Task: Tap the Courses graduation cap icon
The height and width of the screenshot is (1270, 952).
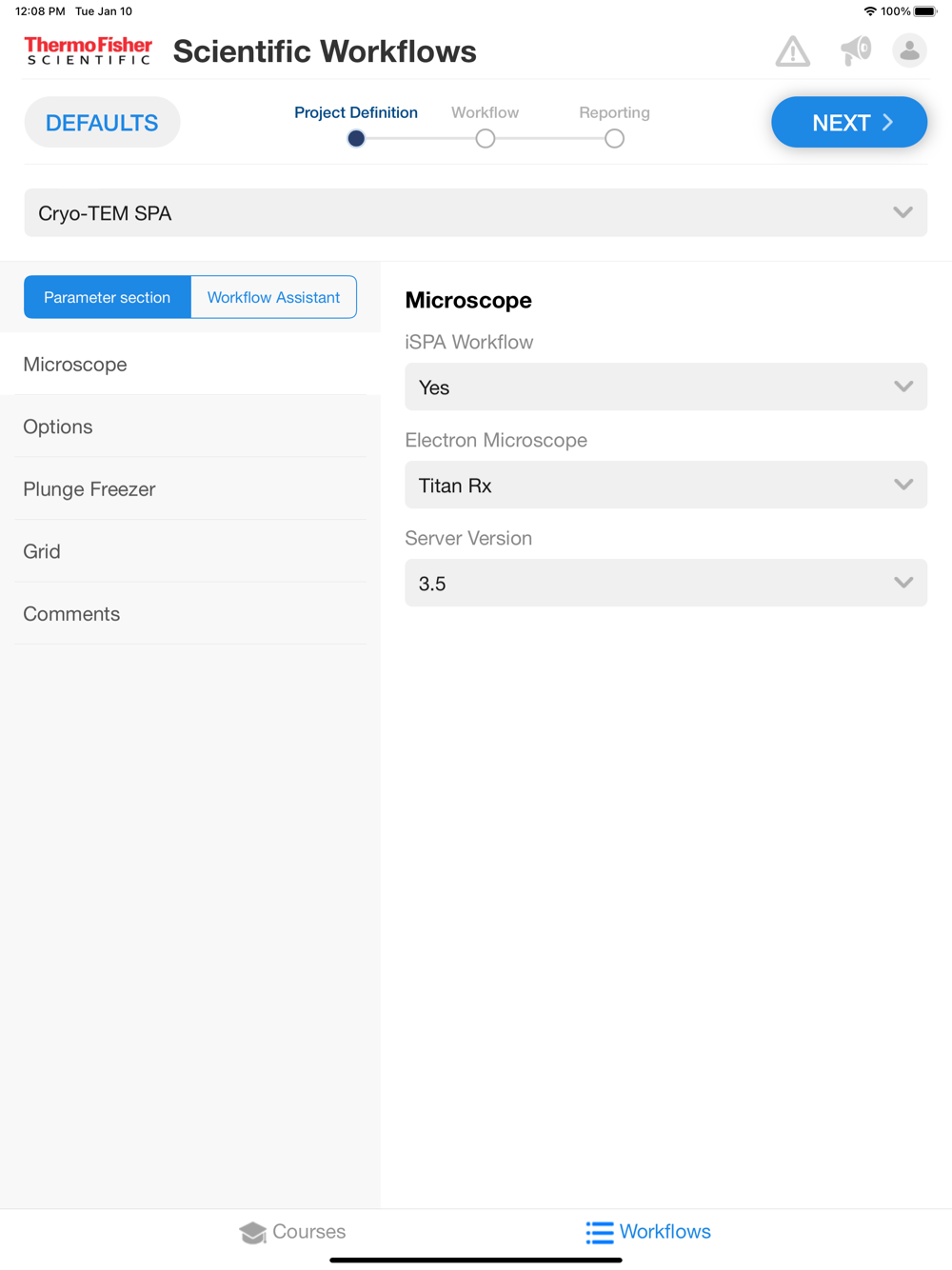Action: [253, 1232]
